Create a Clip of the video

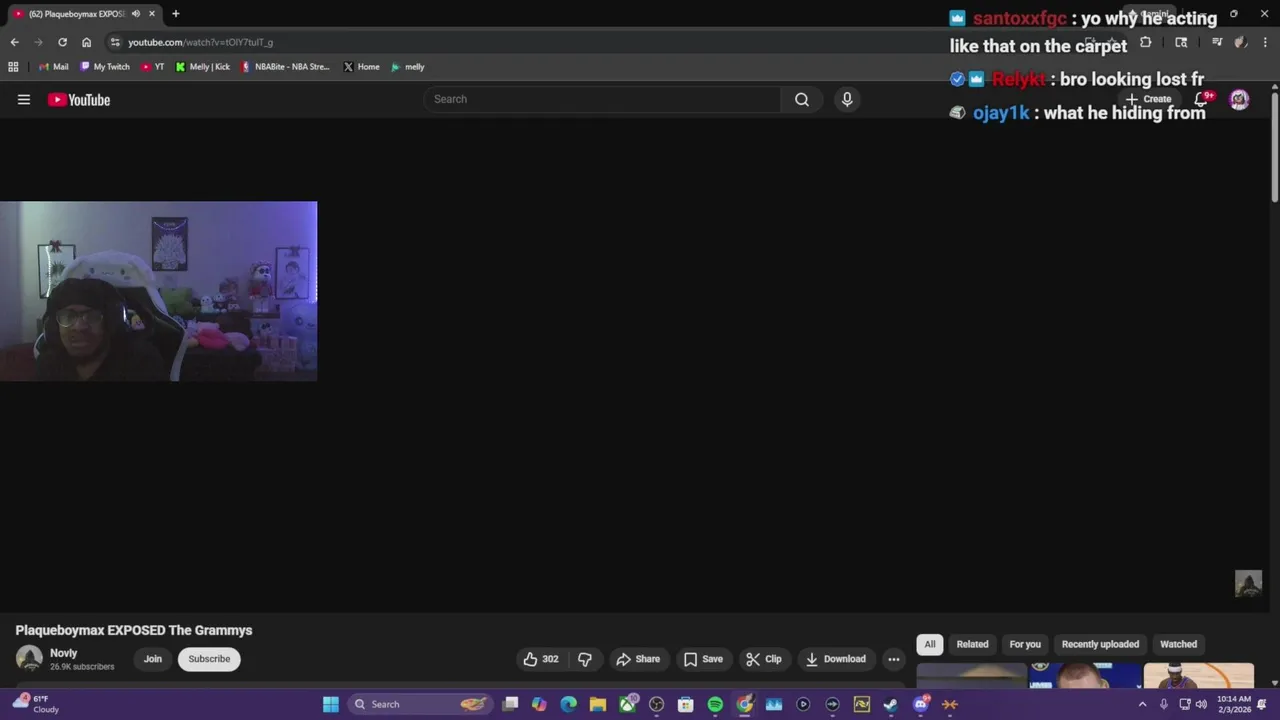coord(764,659)
